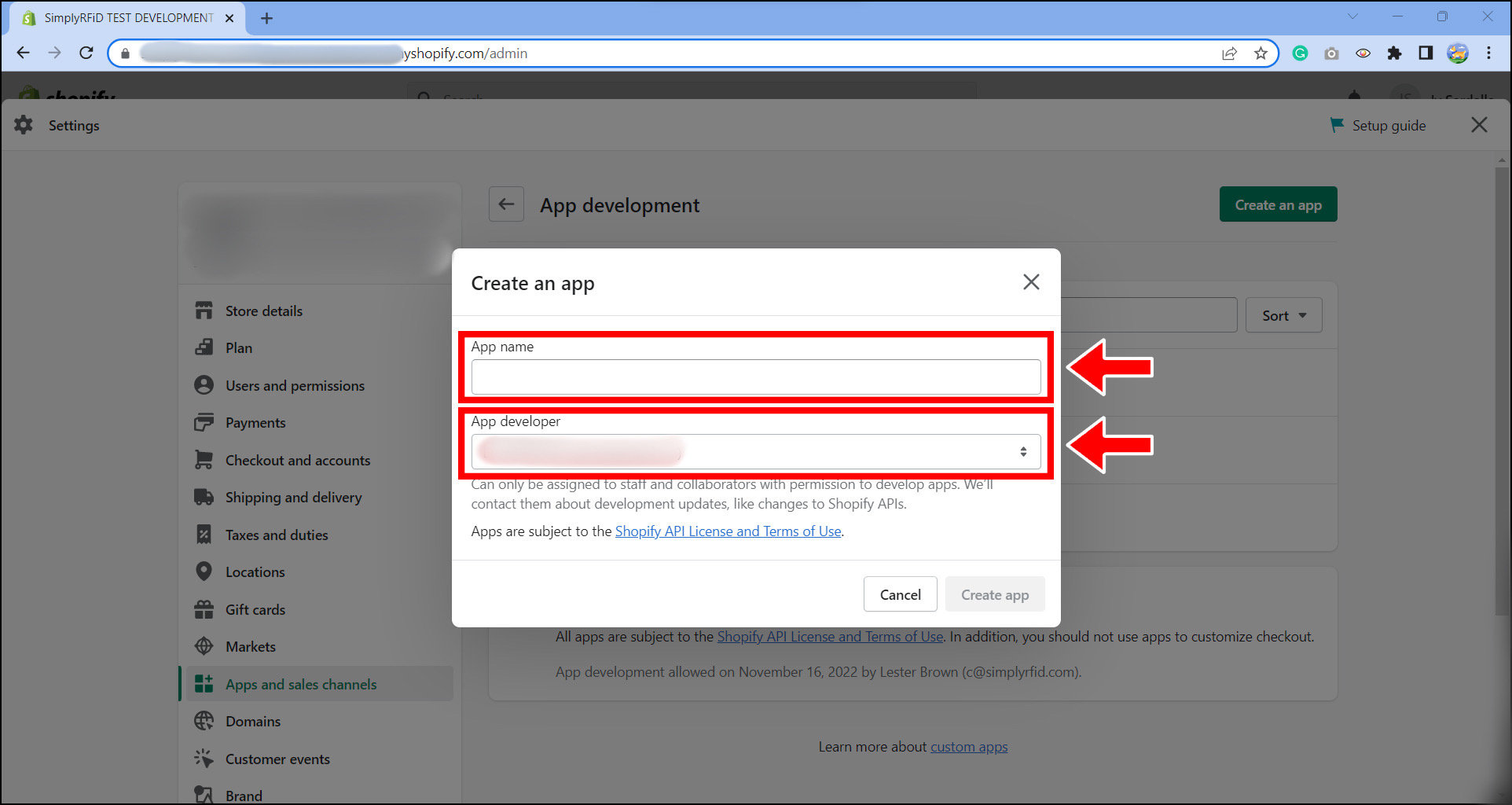Open the tab search chevron in title bar
The height and width of the screenshot is (805, 1512).
(x=1352, y=17)
